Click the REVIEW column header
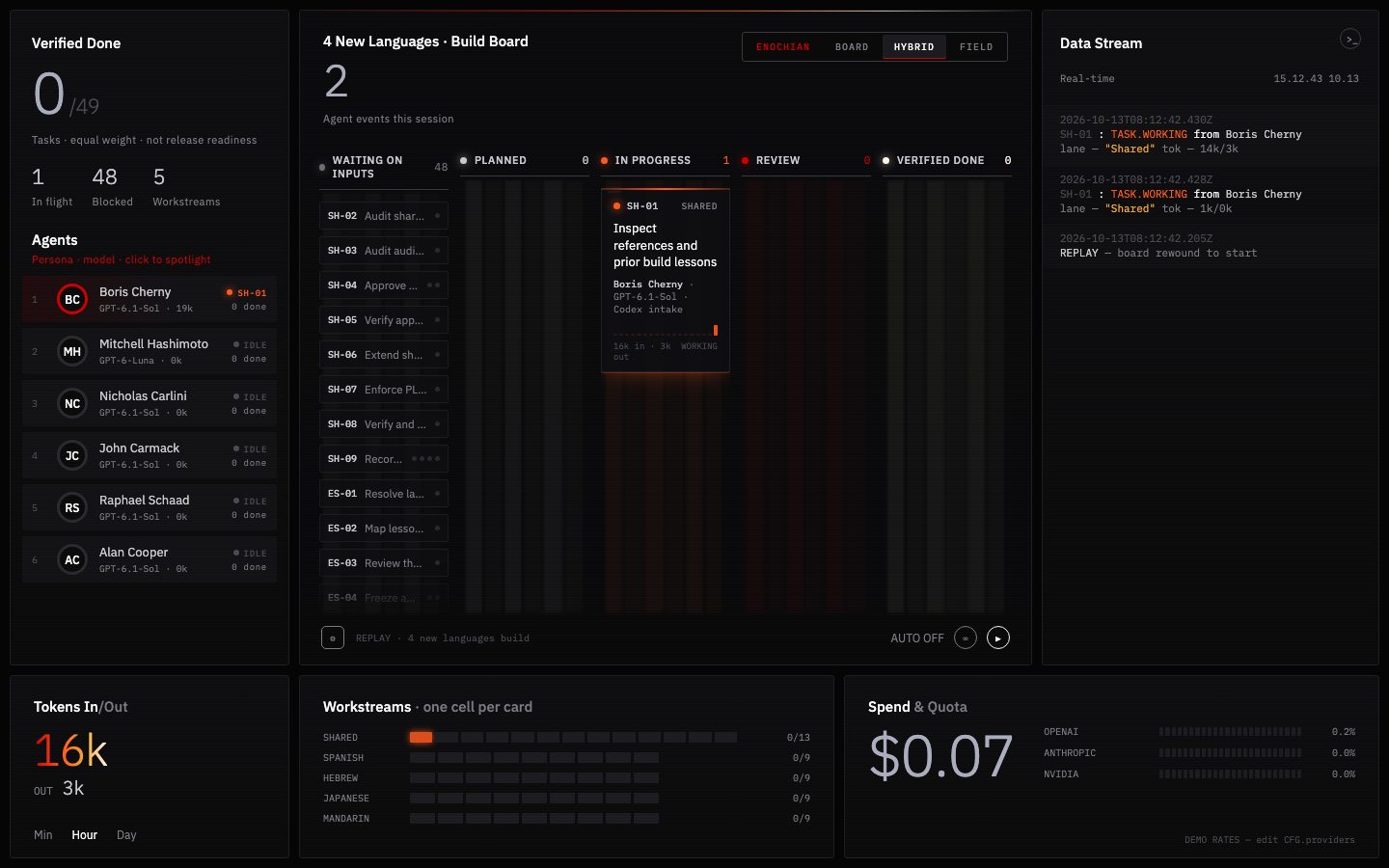Viewport: 1389px width, 868px height. pyautogui.click(x=806, y=161)
